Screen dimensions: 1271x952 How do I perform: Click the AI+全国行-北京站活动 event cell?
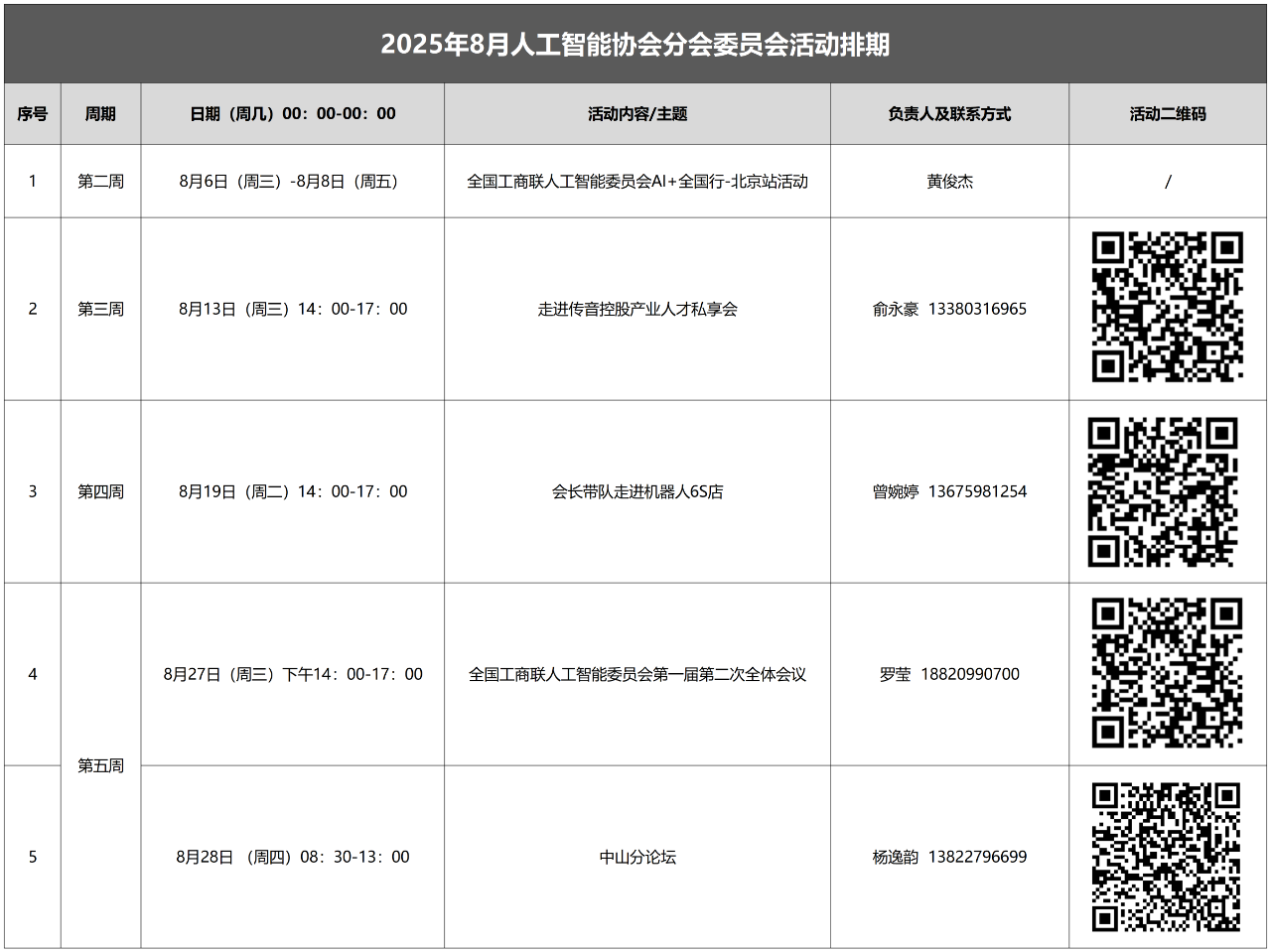[x=637, y=182]
